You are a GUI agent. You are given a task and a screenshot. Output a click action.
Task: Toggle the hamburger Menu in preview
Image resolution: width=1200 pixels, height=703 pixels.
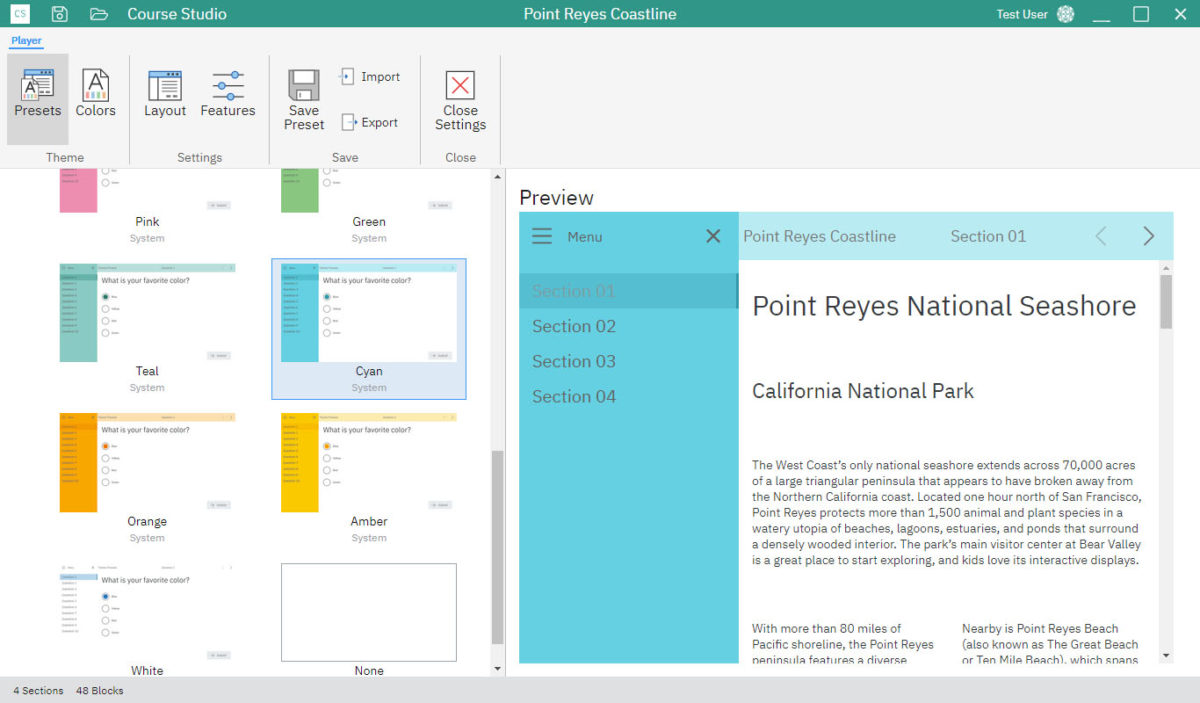click(542, 237)
